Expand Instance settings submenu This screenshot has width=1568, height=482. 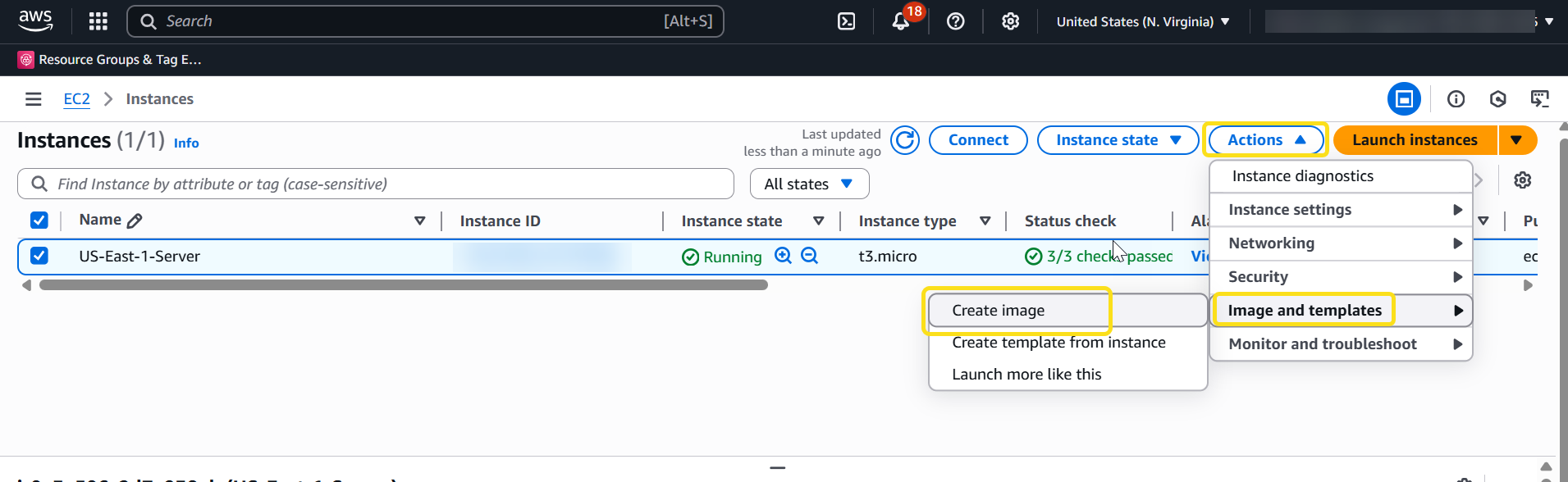pyautogui.click(x=1341, y=210)
